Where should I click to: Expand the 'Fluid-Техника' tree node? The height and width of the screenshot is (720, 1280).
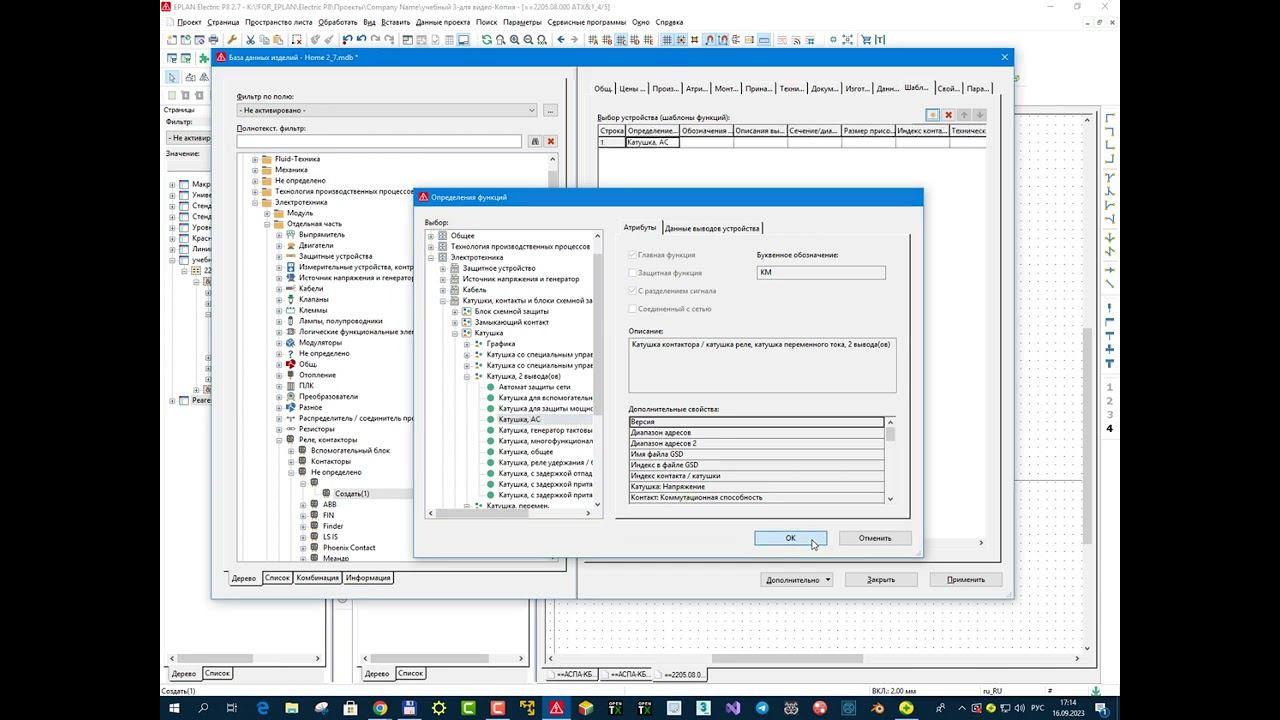point(255,159)
